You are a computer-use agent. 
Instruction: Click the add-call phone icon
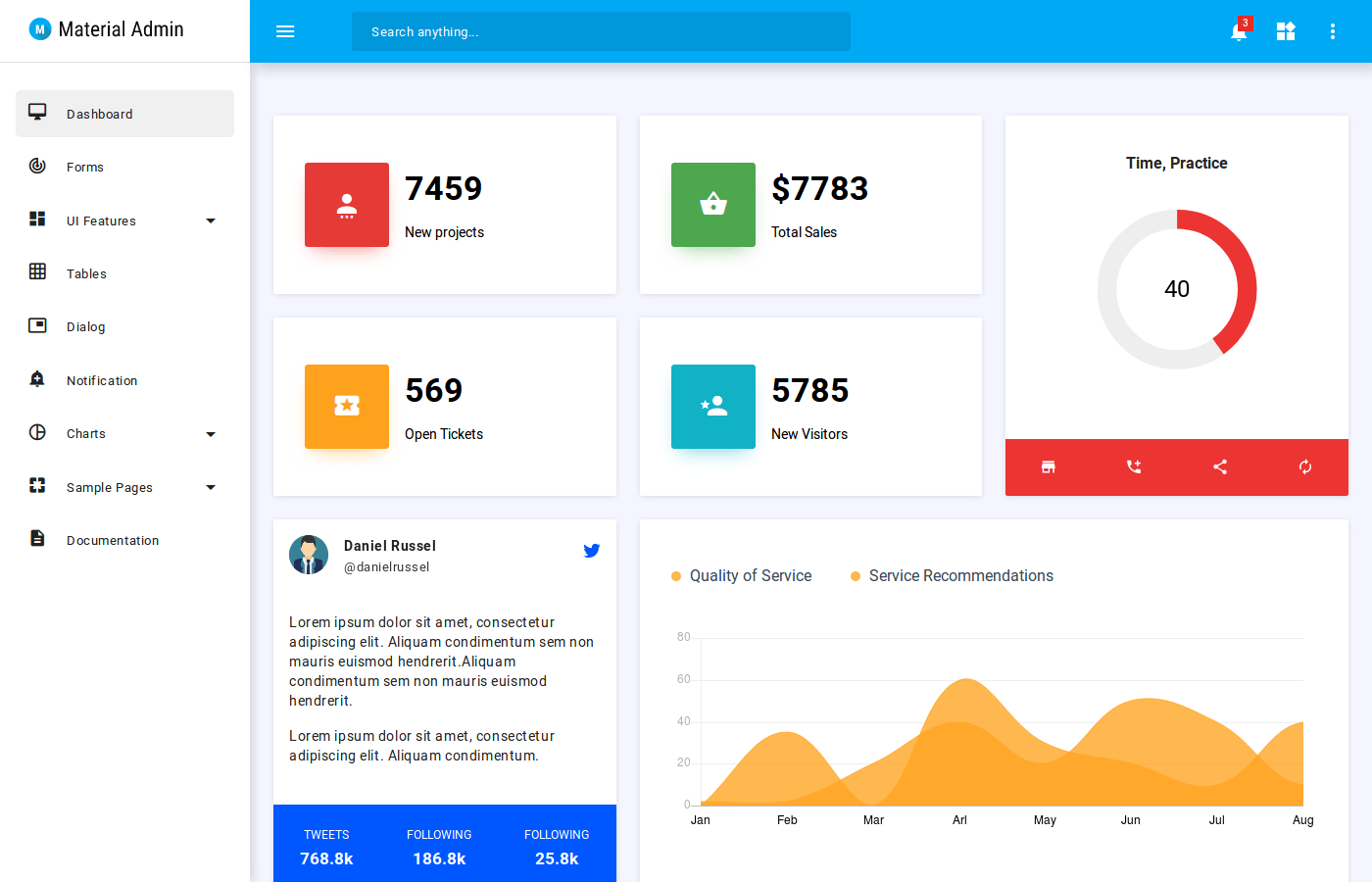[1134, 467]
